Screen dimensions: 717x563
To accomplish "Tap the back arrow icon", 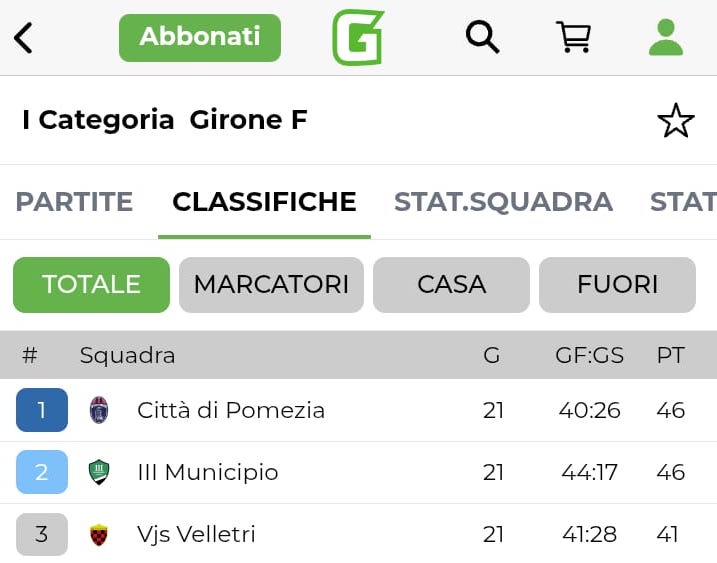I will pos(24,38).
